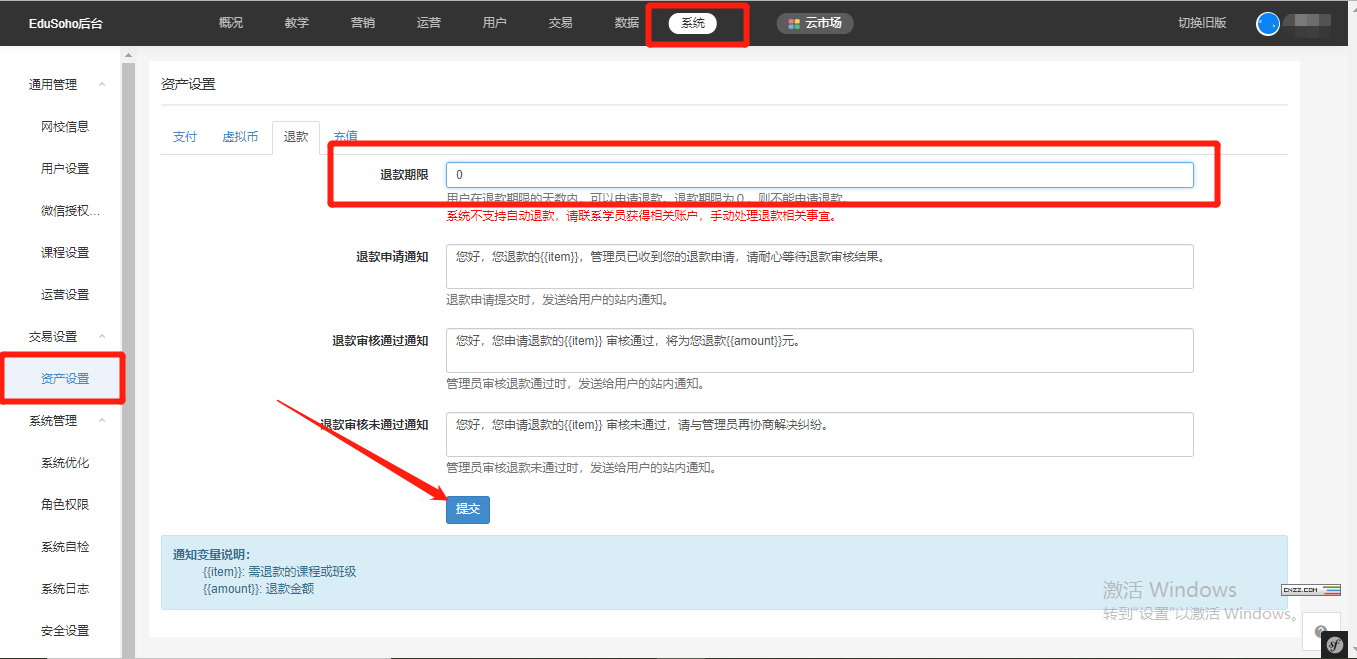Switch to the 虚拟币 tab
Viewport: 1357px width, 659px height.
[x=240, y=137]
